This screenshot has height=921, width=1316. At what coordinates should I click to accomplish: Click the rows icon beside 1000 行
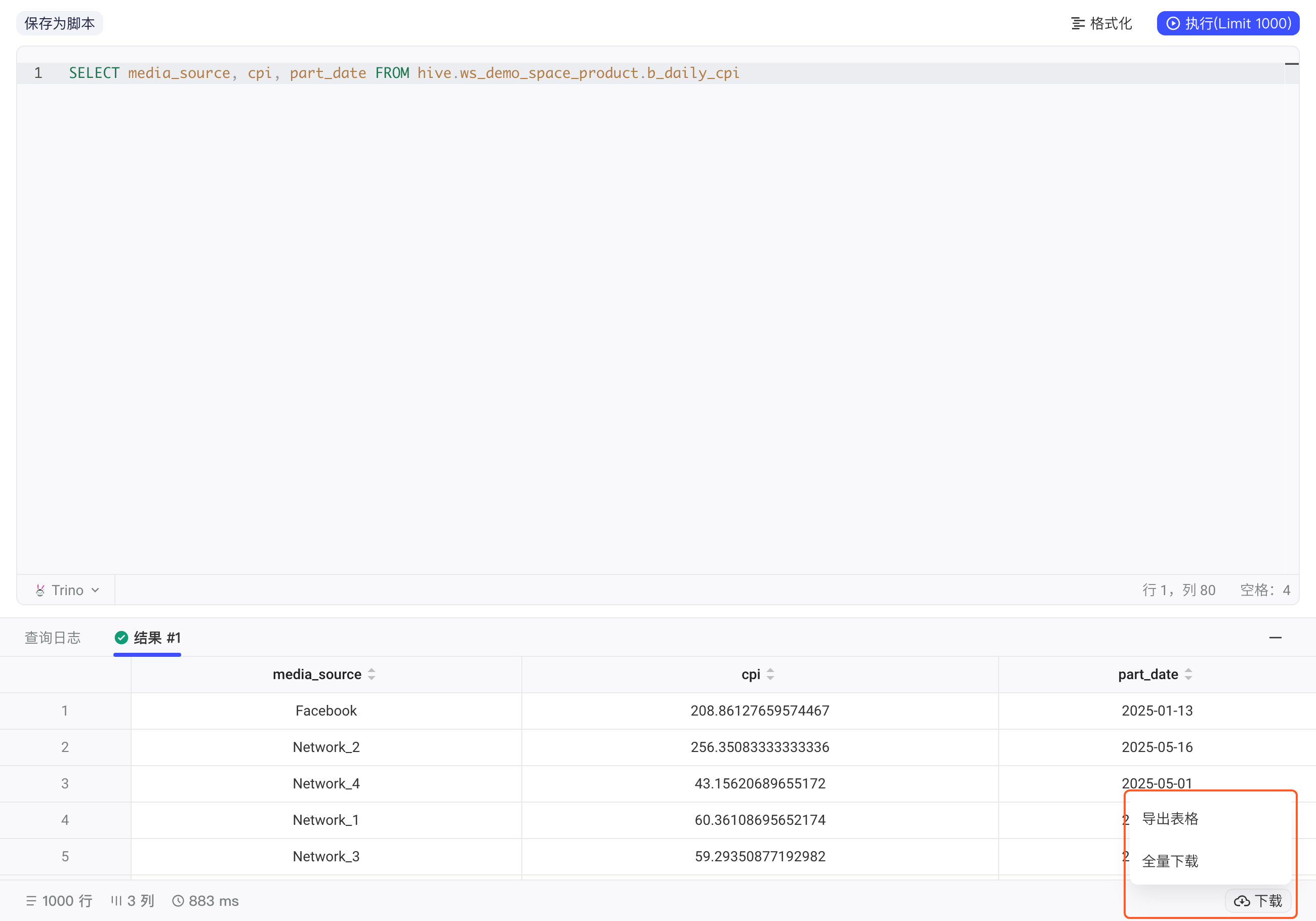31,901
